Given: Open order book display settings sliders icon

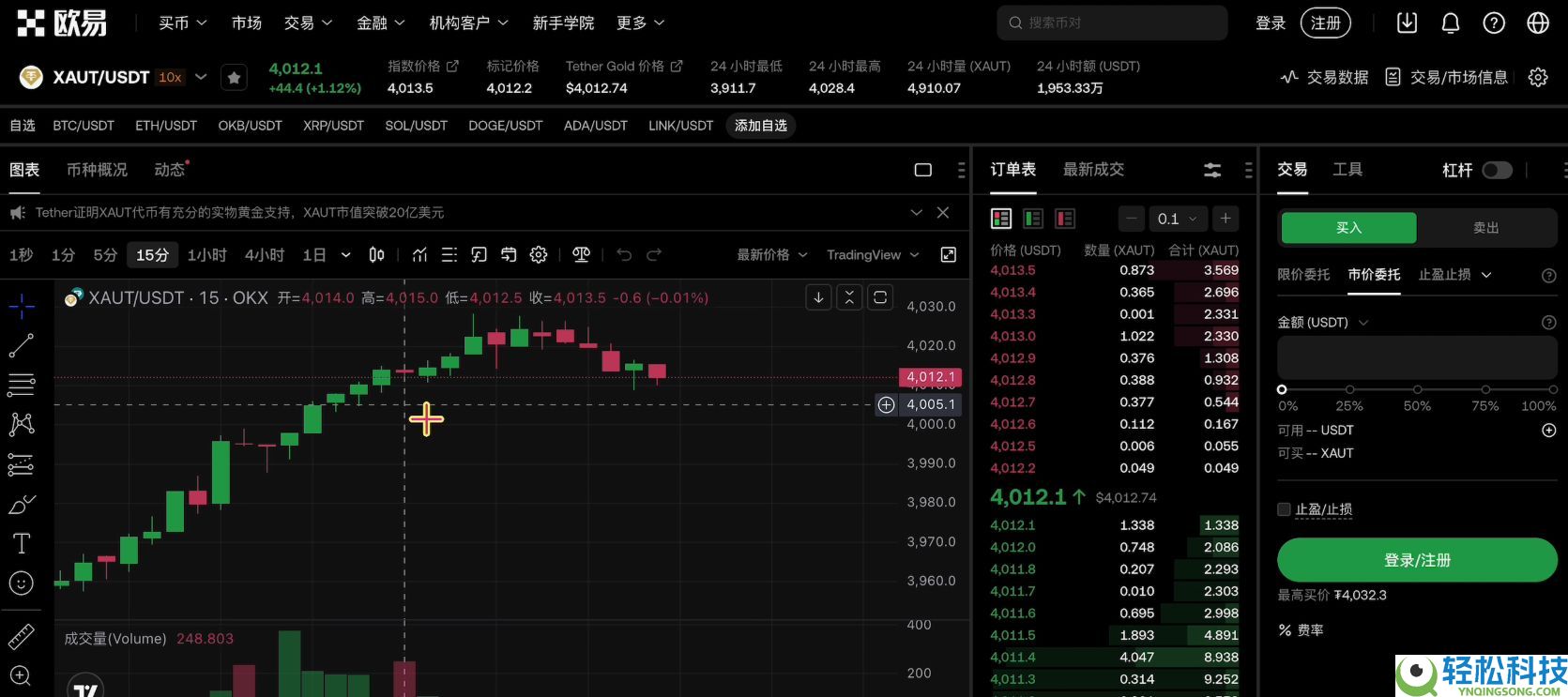Looking at the screenshot, I should click(1212, 170).
